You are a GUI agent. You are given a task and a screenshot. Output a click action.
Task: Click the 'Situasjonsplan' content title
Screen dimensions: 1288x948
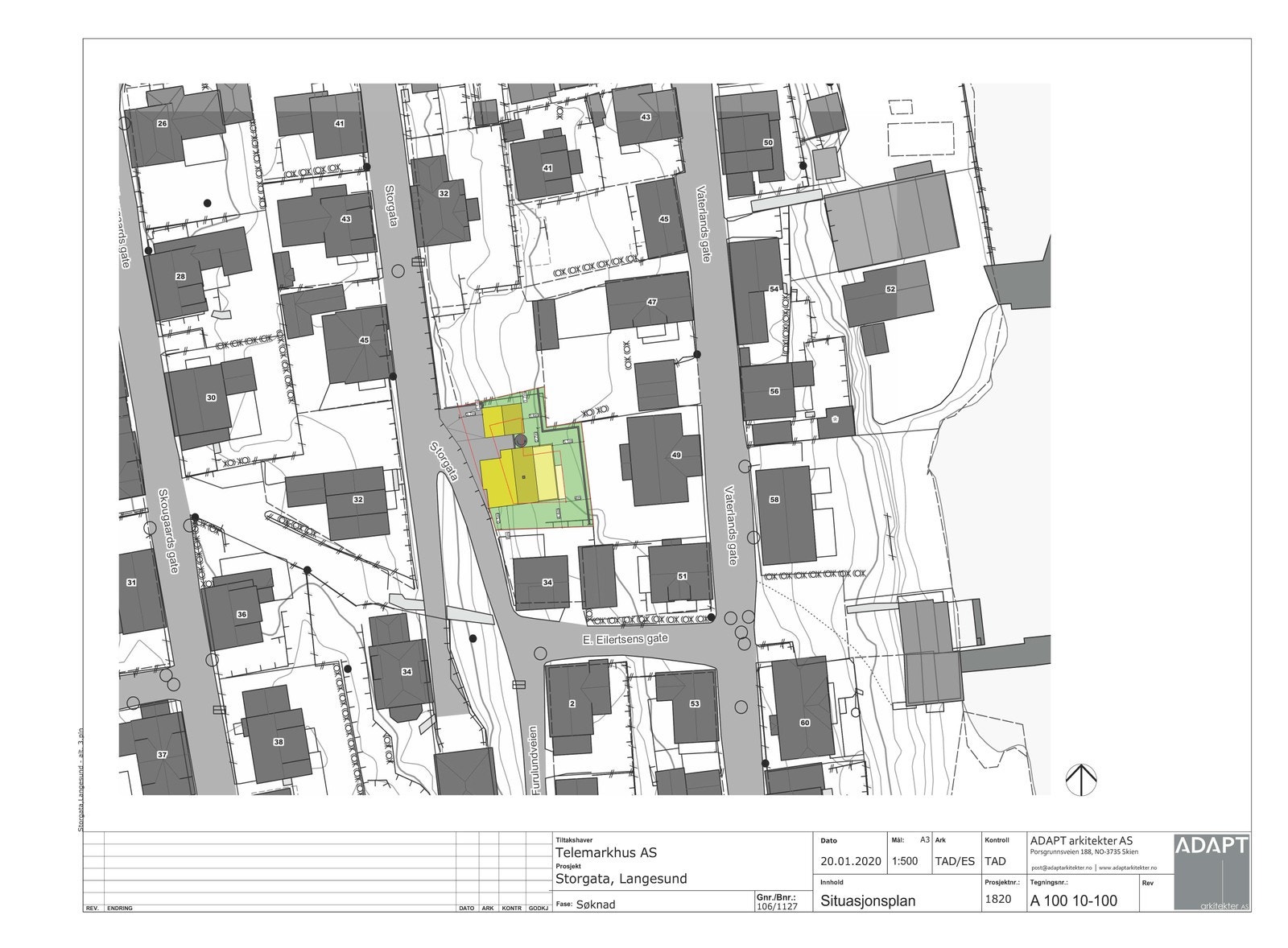point(868,901)
